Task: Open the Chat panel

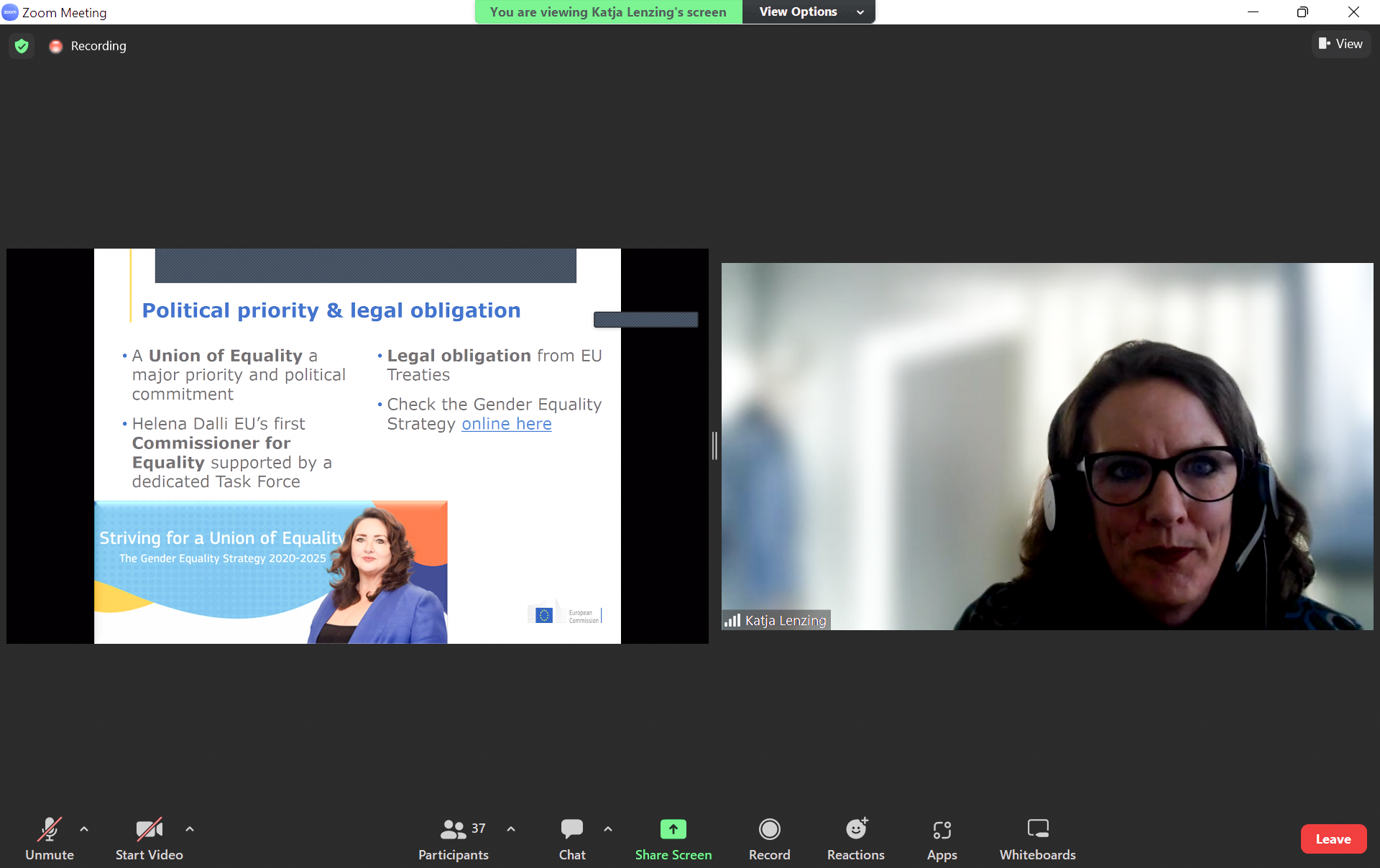Action: tap(572, 838)
